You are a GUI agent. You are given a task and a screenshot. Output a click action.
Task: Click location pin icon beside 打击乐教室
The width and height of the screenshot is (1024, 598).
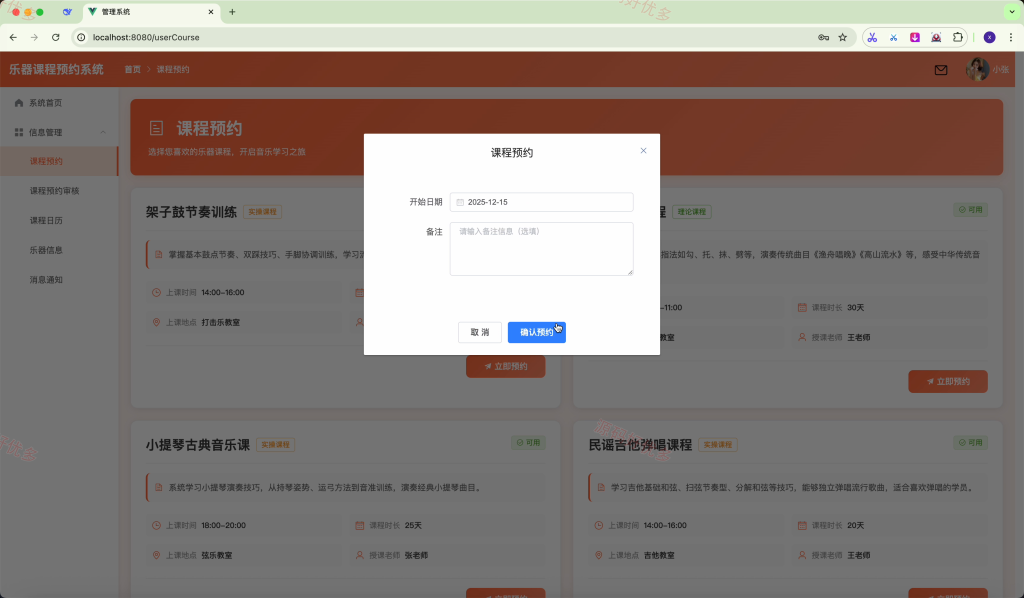[156, 323]
